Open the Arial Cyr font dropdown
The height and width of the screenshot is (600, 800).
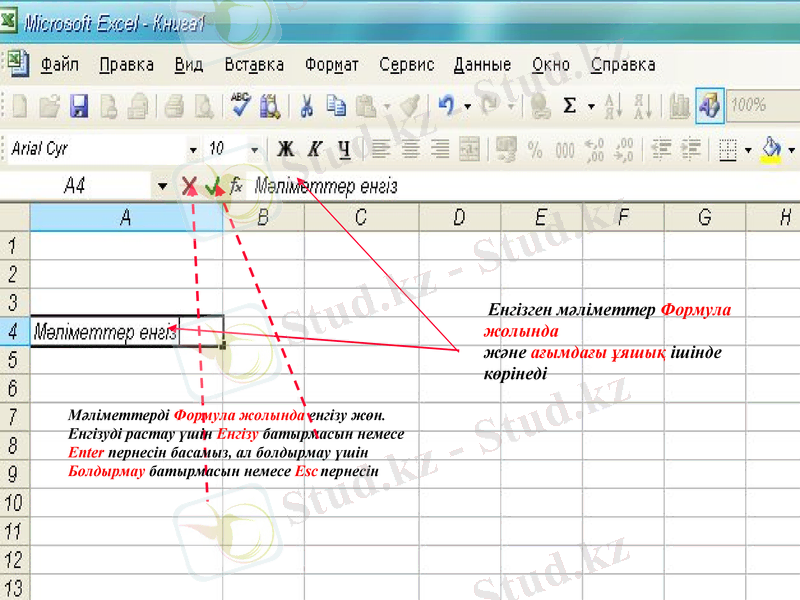pos(195,148)
